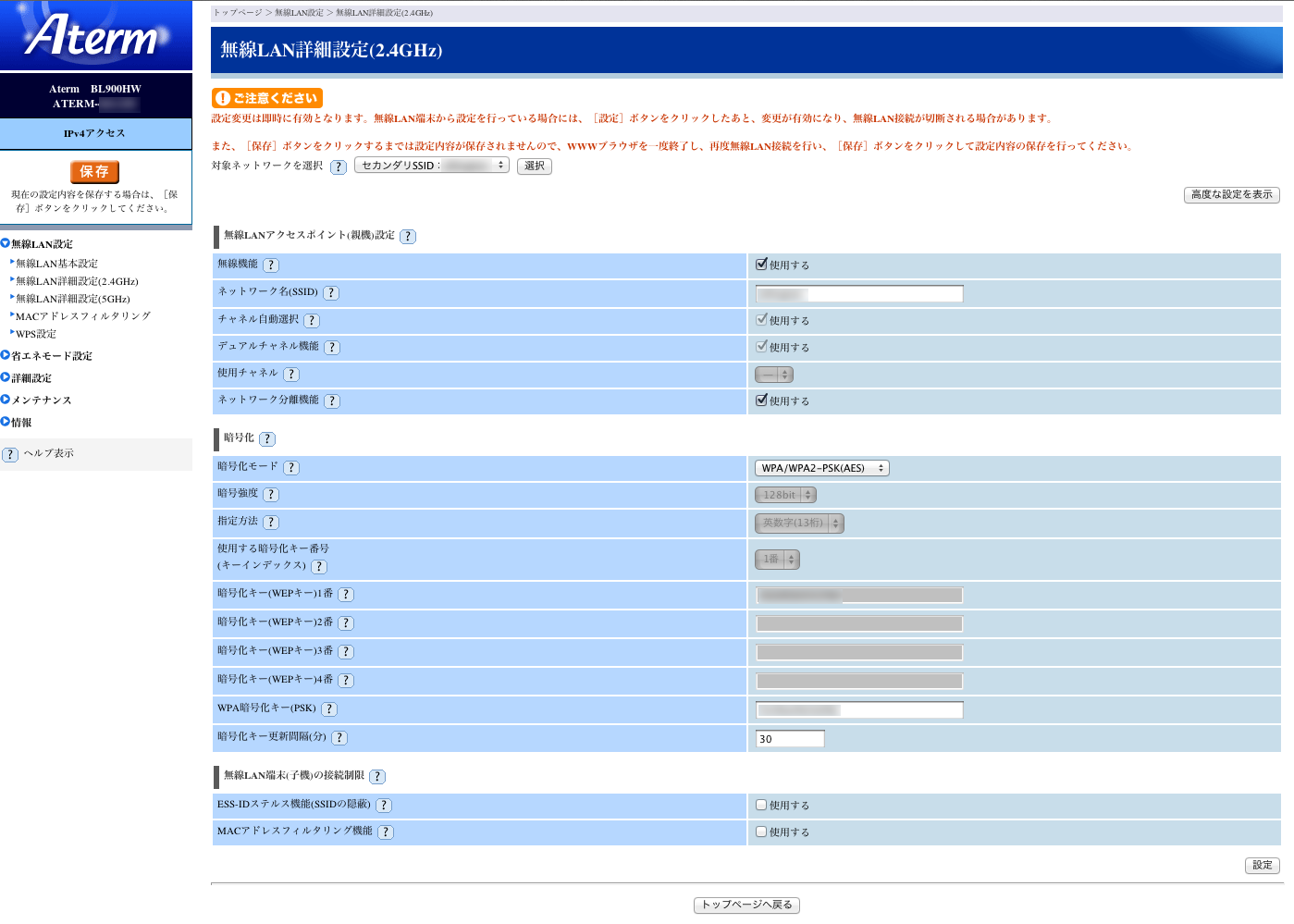Expand the 省エネモード設定 menu section
This screenshot has height=924, width=1294.
[51, 356]
